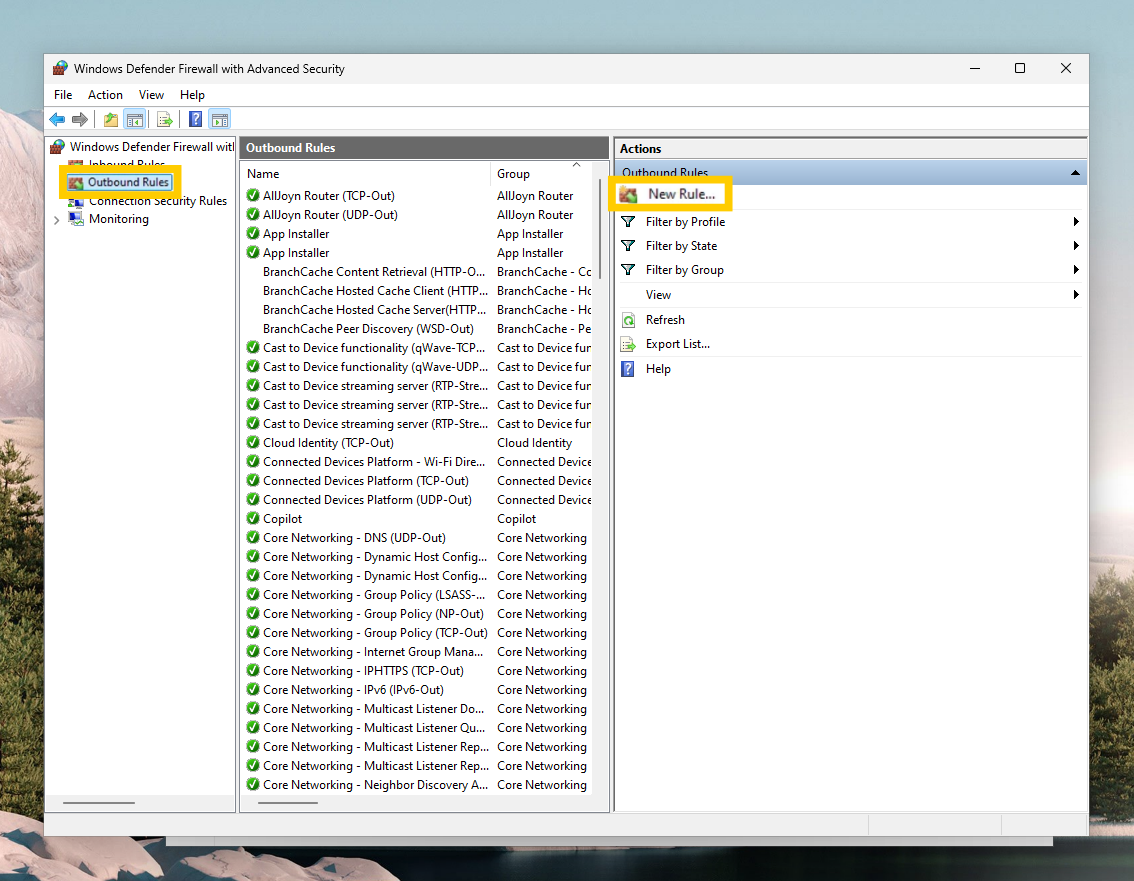Click the Group column header
1134x881 pixels.
pos(542,174)
